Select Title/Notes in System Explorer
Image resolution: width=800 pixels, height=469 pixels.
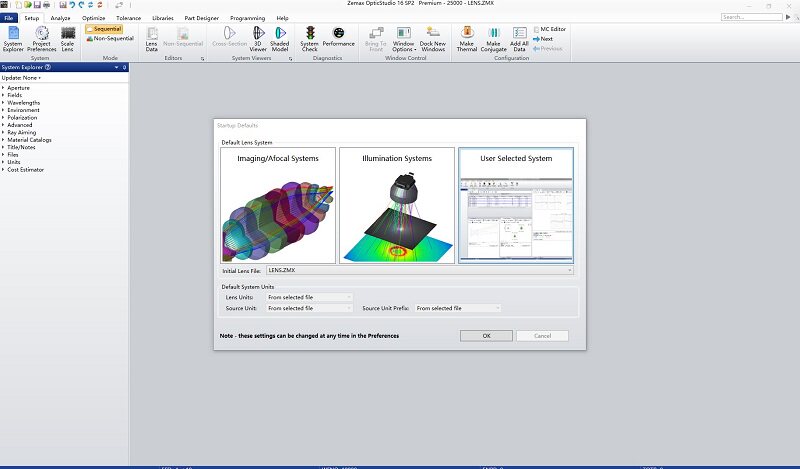click(x=21, y=147)
